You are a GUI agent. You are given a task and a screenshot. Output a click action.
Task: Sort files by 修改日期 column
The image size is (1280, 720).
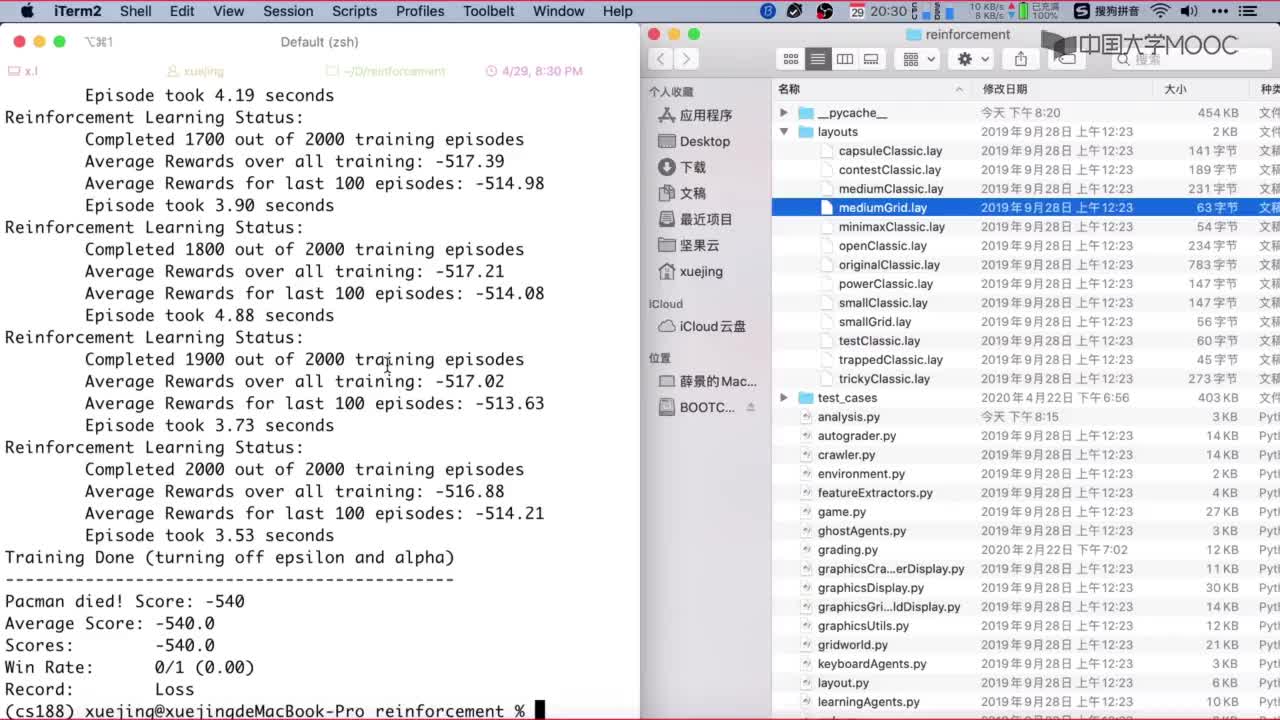(1005, 89)
